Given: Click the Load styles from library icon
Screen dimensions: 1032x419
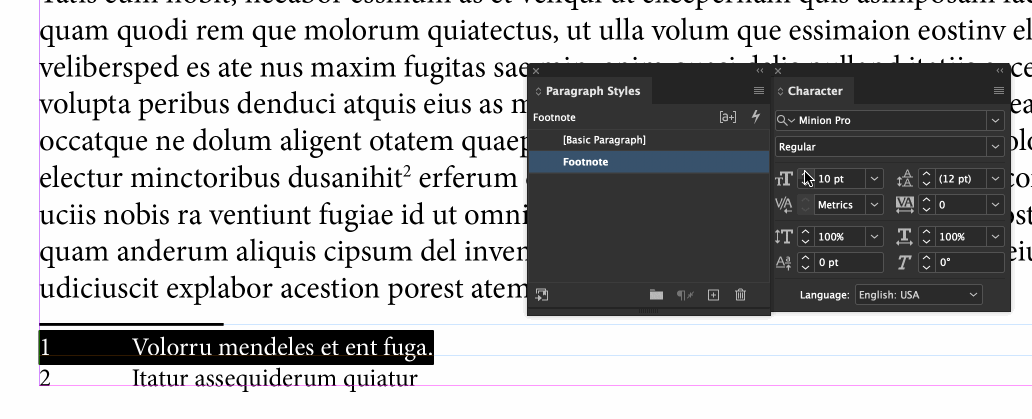Looking at the screenshot, I should click(x=542, y=295).
